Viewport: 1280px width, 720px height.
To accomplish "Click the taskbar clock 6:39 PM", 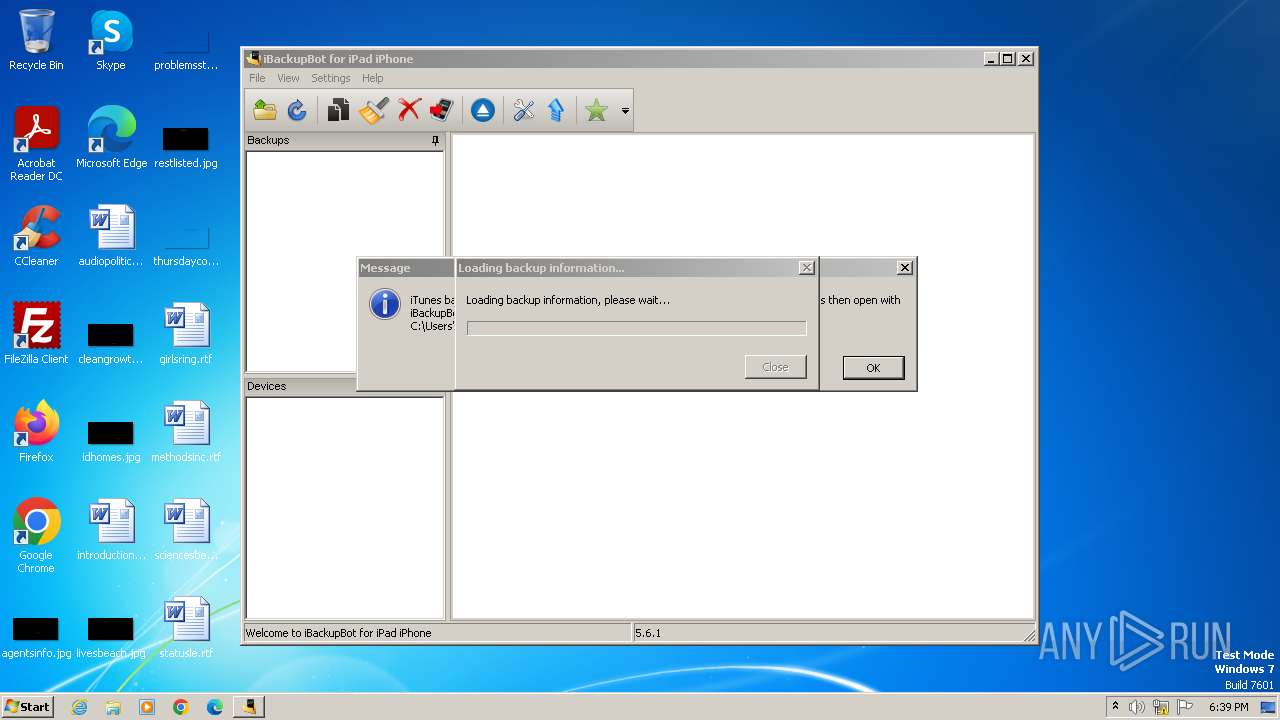I will point(1228,707).
